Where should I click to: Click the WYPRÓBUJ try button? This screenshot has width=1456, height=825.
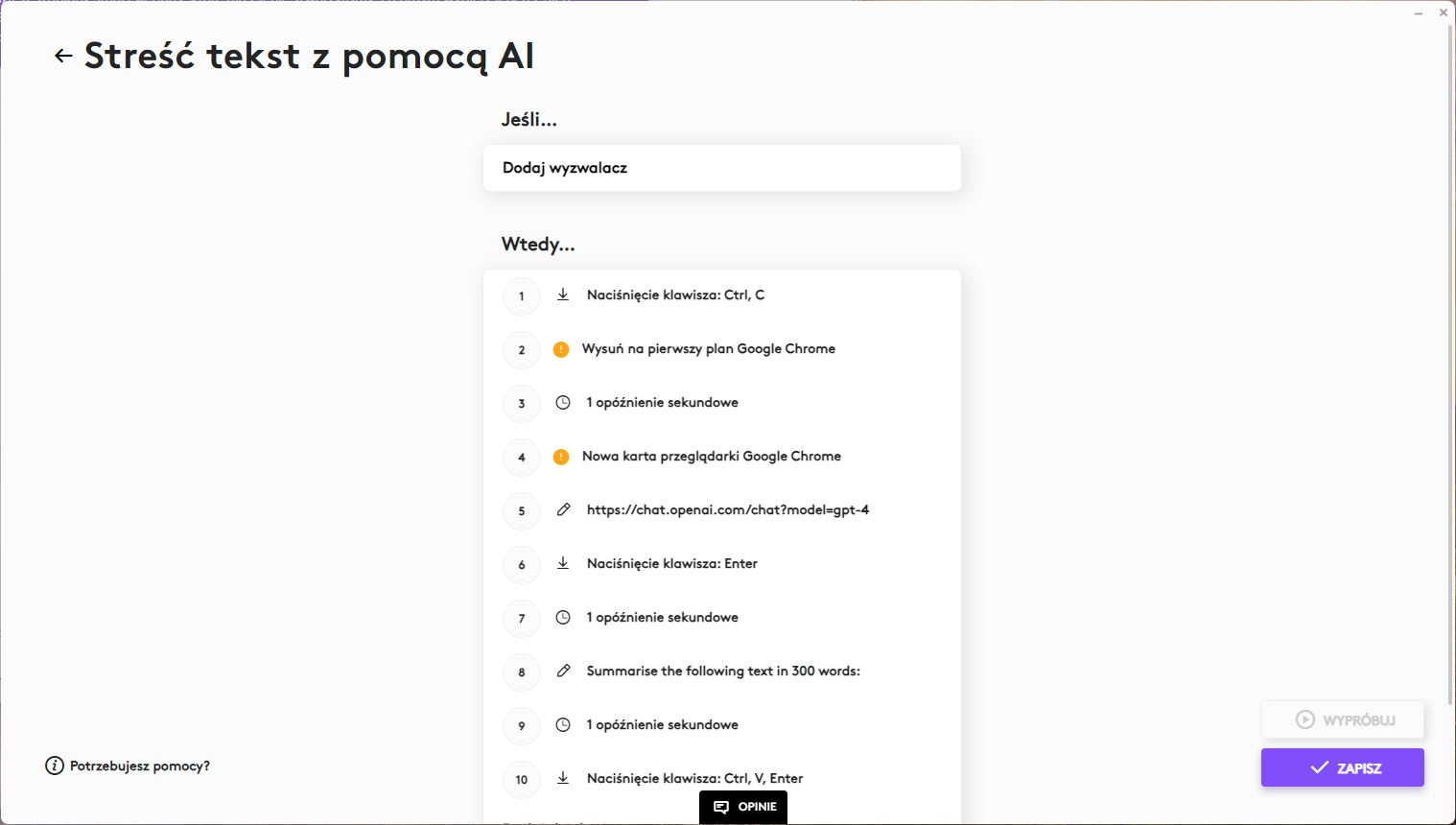click(1342, 719)
